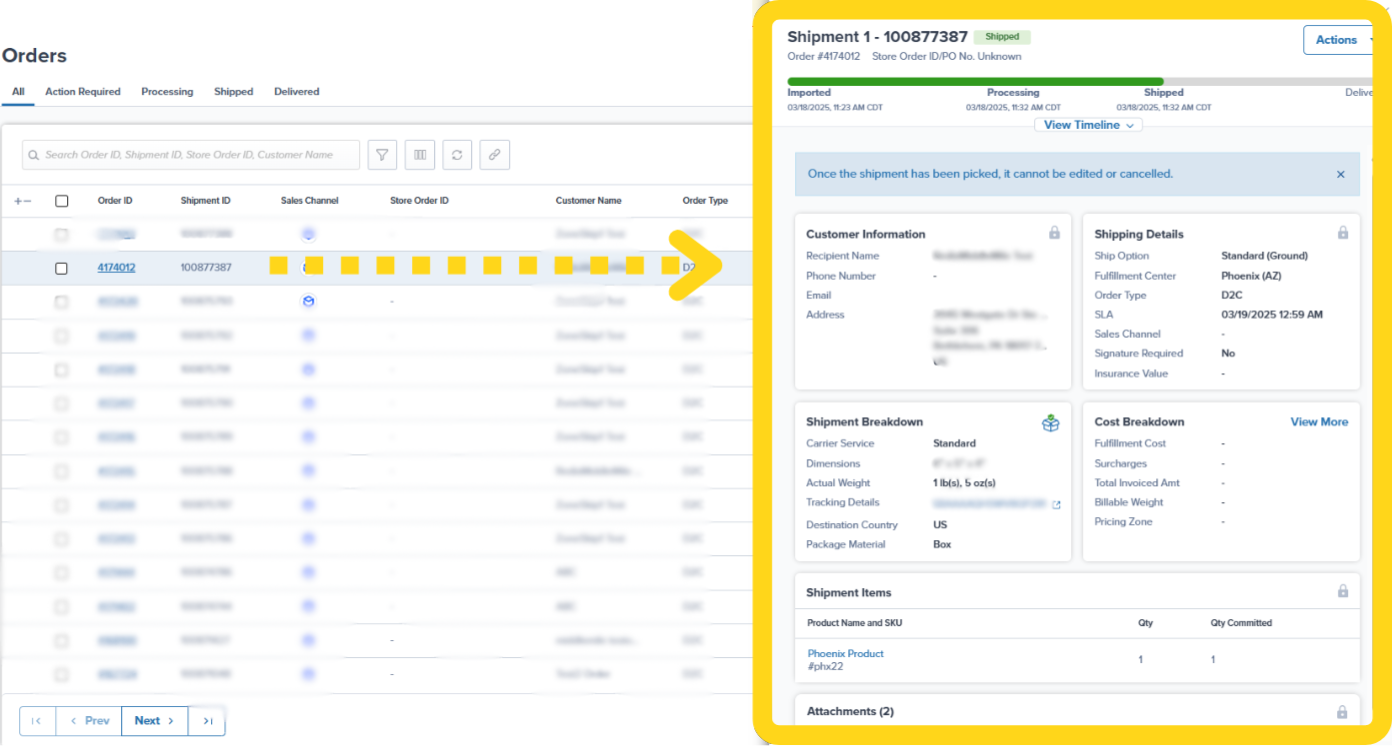
Task: Toggle the row expand plus-minus control
Action: (x=22, y=200)
